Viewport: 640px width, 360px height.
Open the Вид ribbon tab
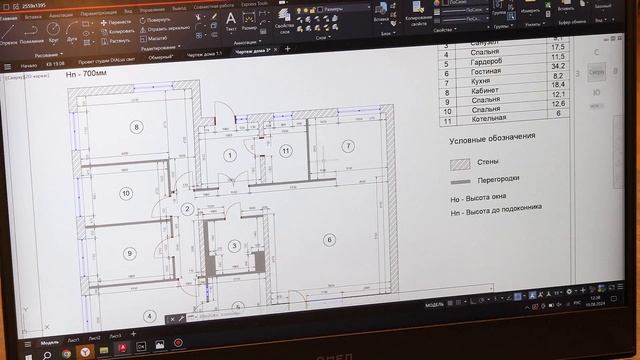click(128, 11)
